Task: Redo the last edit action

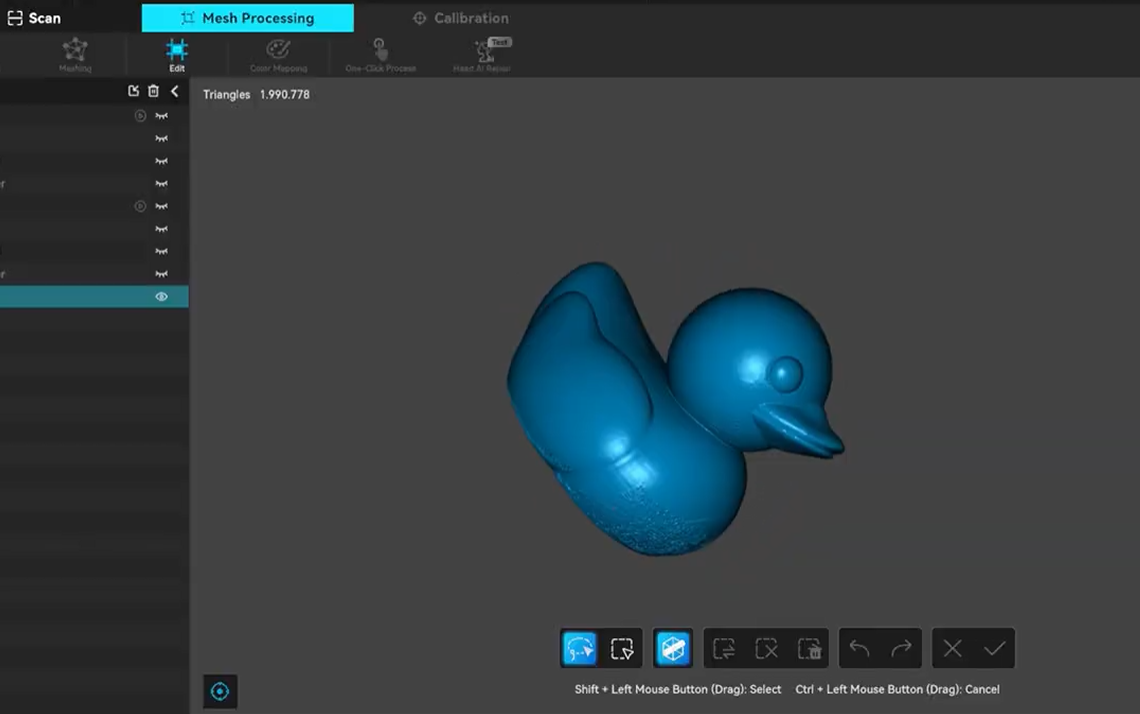Action: tap(901, 649)
